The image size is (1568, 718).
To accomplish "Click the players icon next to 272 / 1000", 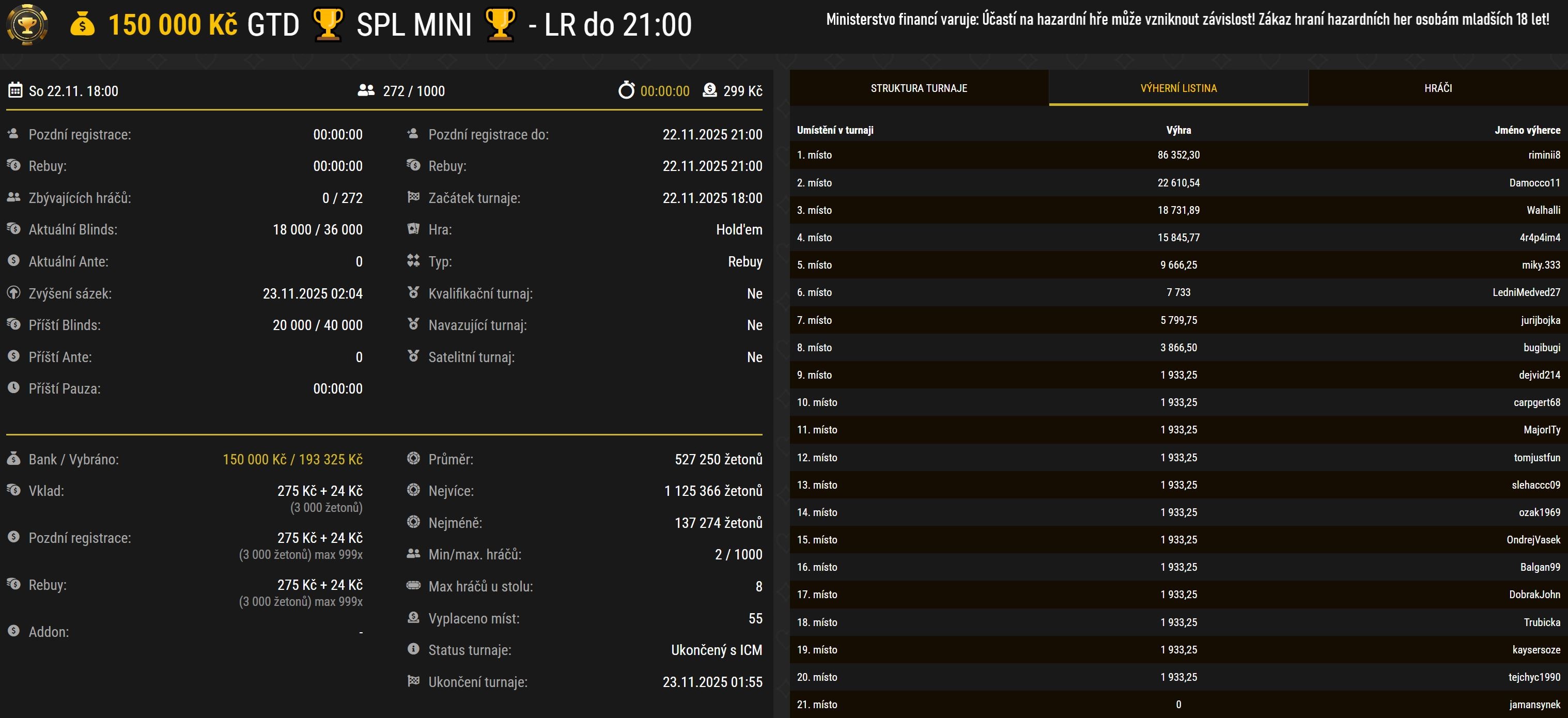I will [366, 91].
